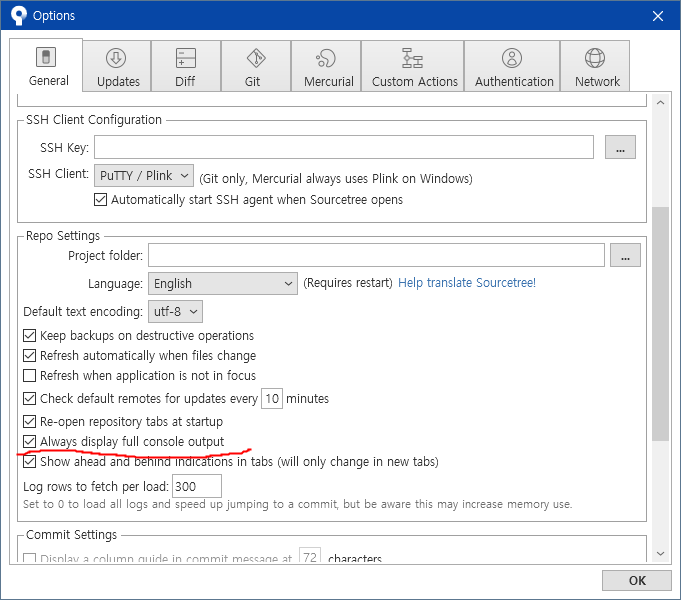The height and width of the screenshot is (600, 681).
Task: Click the SSH Key input field
Action: pyautogui.click(x=344, y=147)
